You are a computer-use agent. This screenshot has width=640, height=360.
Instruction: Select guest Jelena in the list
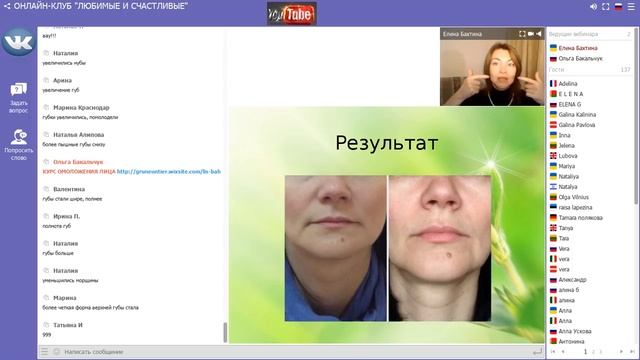pos(566,146)
